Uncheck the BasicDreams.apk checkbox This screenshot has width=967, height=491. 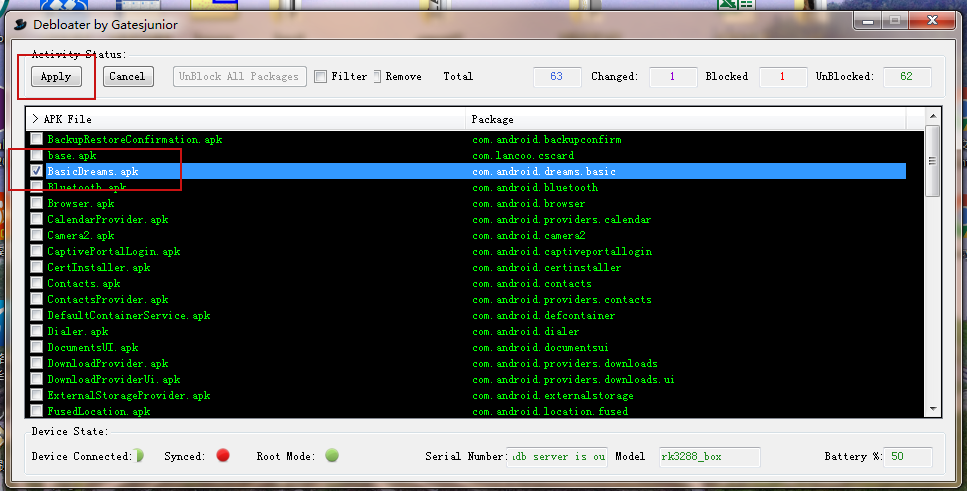[x=37, y=171]
